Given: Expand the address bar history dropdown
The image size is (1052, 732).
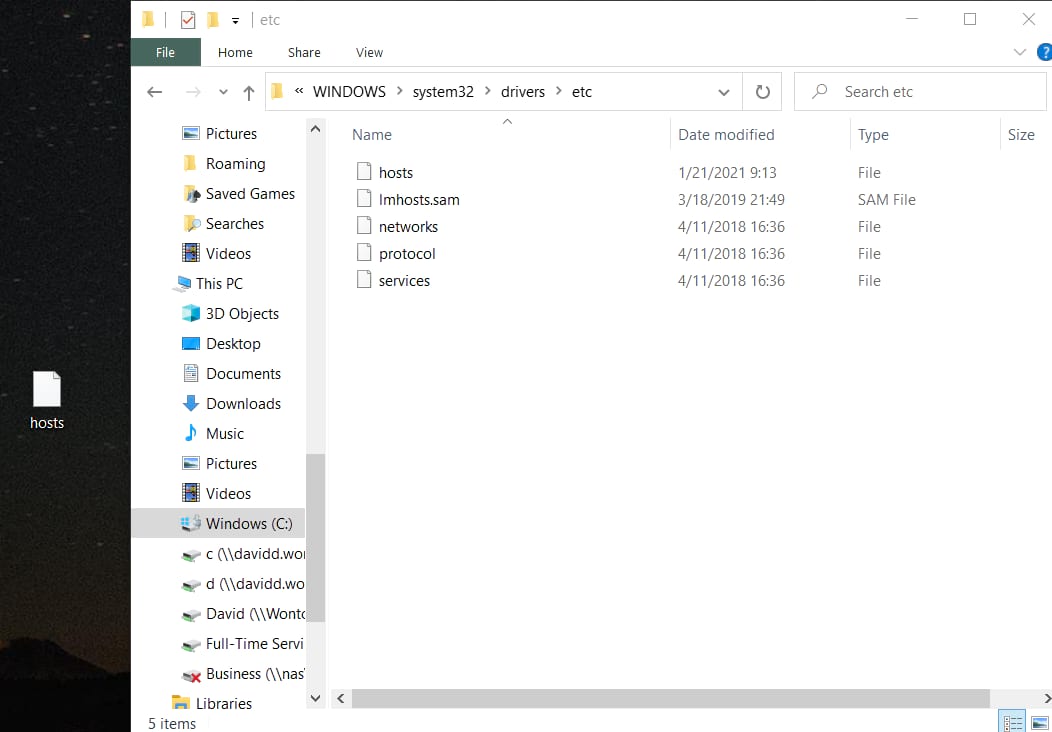Looking at the screenshot, I should (x=724, y=92).
